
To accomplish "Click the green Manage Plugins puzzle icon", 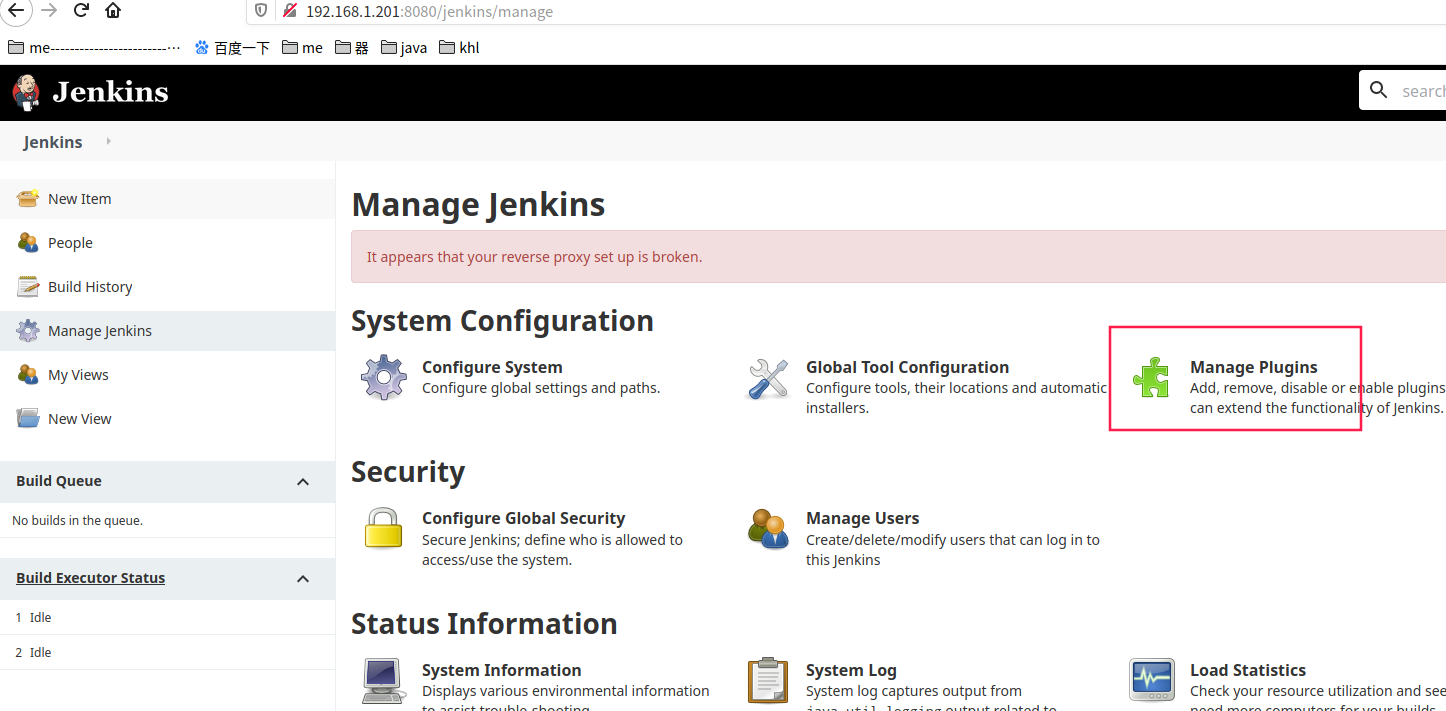I will pyautogui.click(x=1151, y=378).
